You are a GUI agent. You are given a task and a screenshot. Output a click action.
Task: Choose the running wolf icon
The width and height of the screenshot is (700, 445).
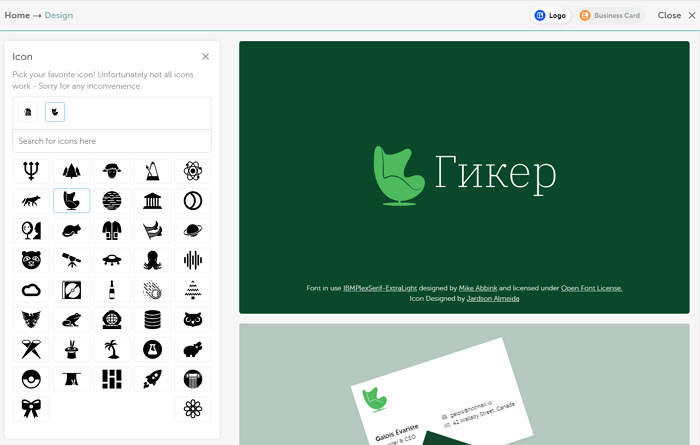[31, 201]
